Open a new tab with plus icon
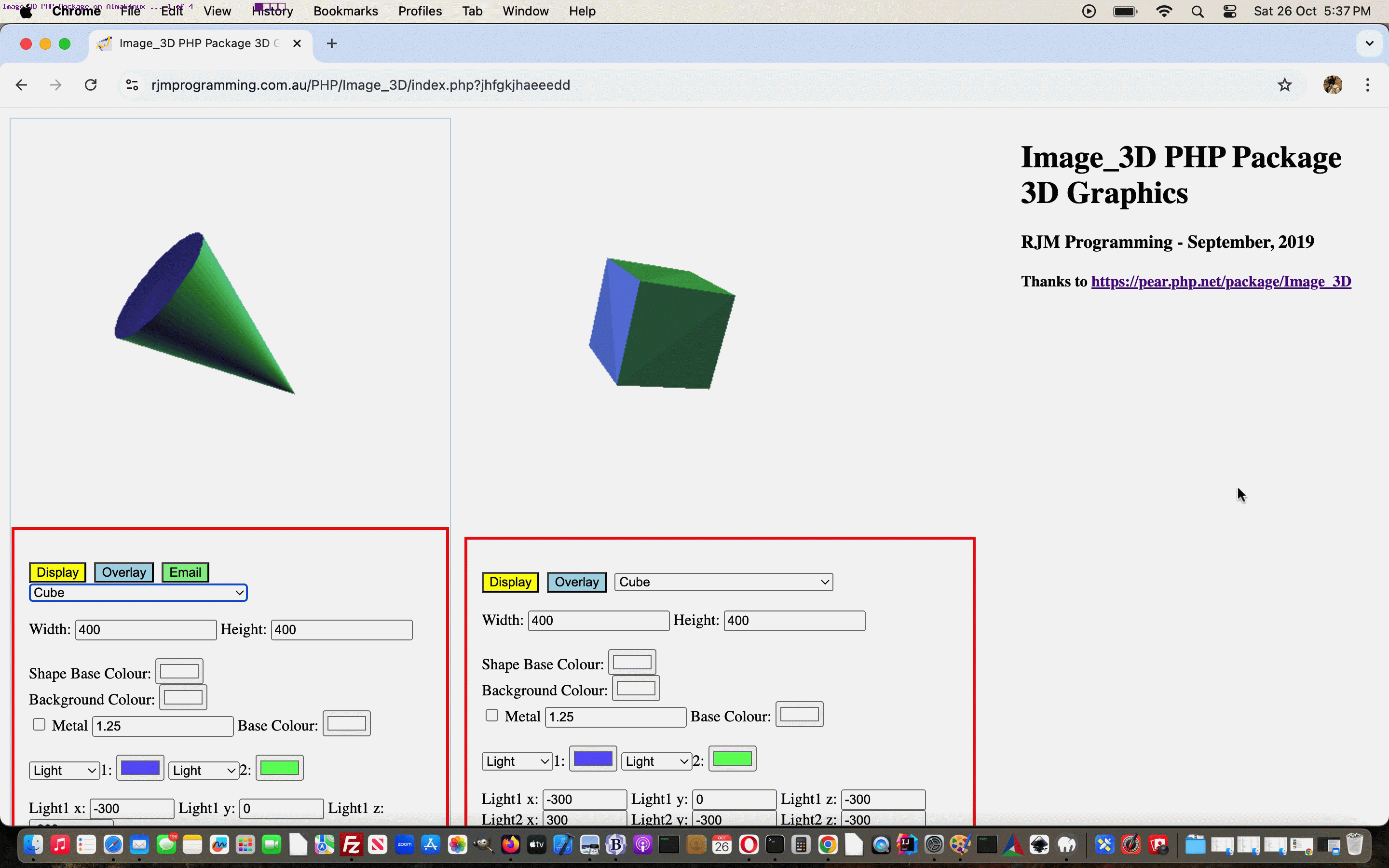This screenshot has width=1389, height=868. 332,43
